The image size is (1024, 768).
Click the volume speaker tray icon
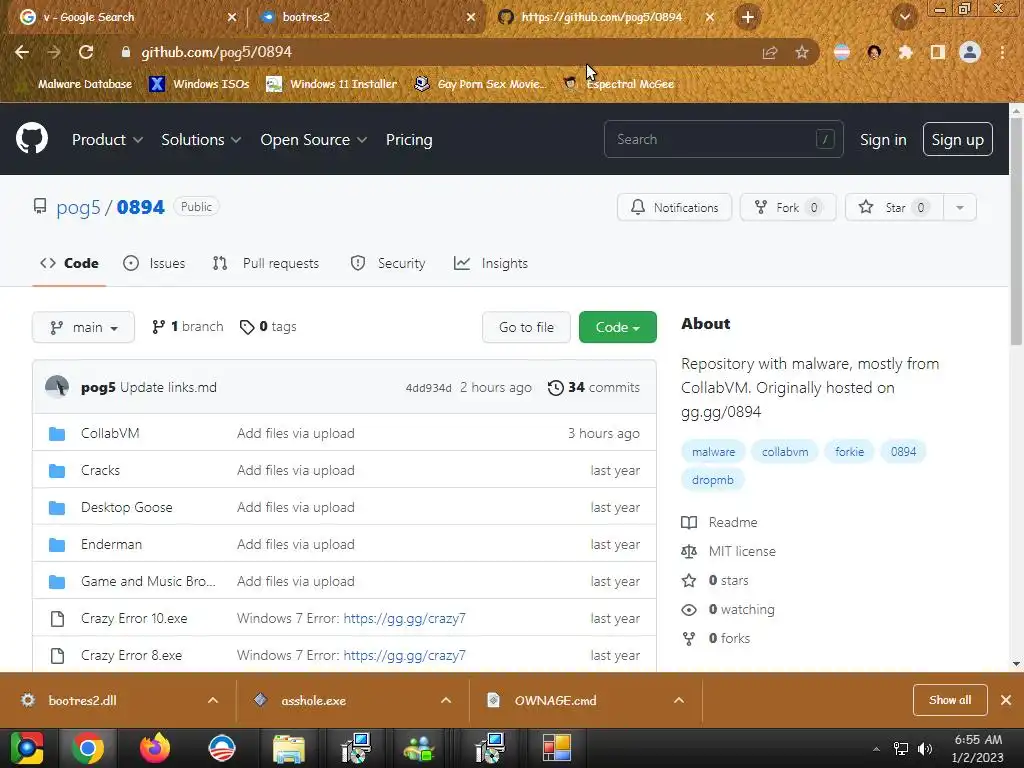(924, 749)
